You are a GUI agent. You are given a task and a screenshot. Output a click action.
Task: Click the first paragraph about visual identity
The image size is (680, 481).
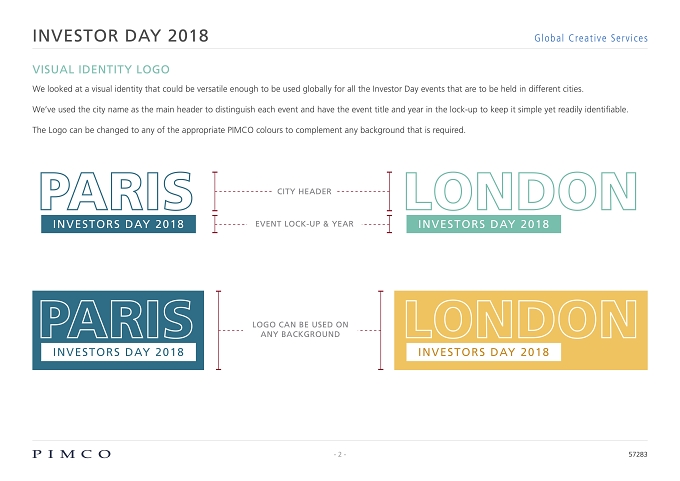point(308,89)
